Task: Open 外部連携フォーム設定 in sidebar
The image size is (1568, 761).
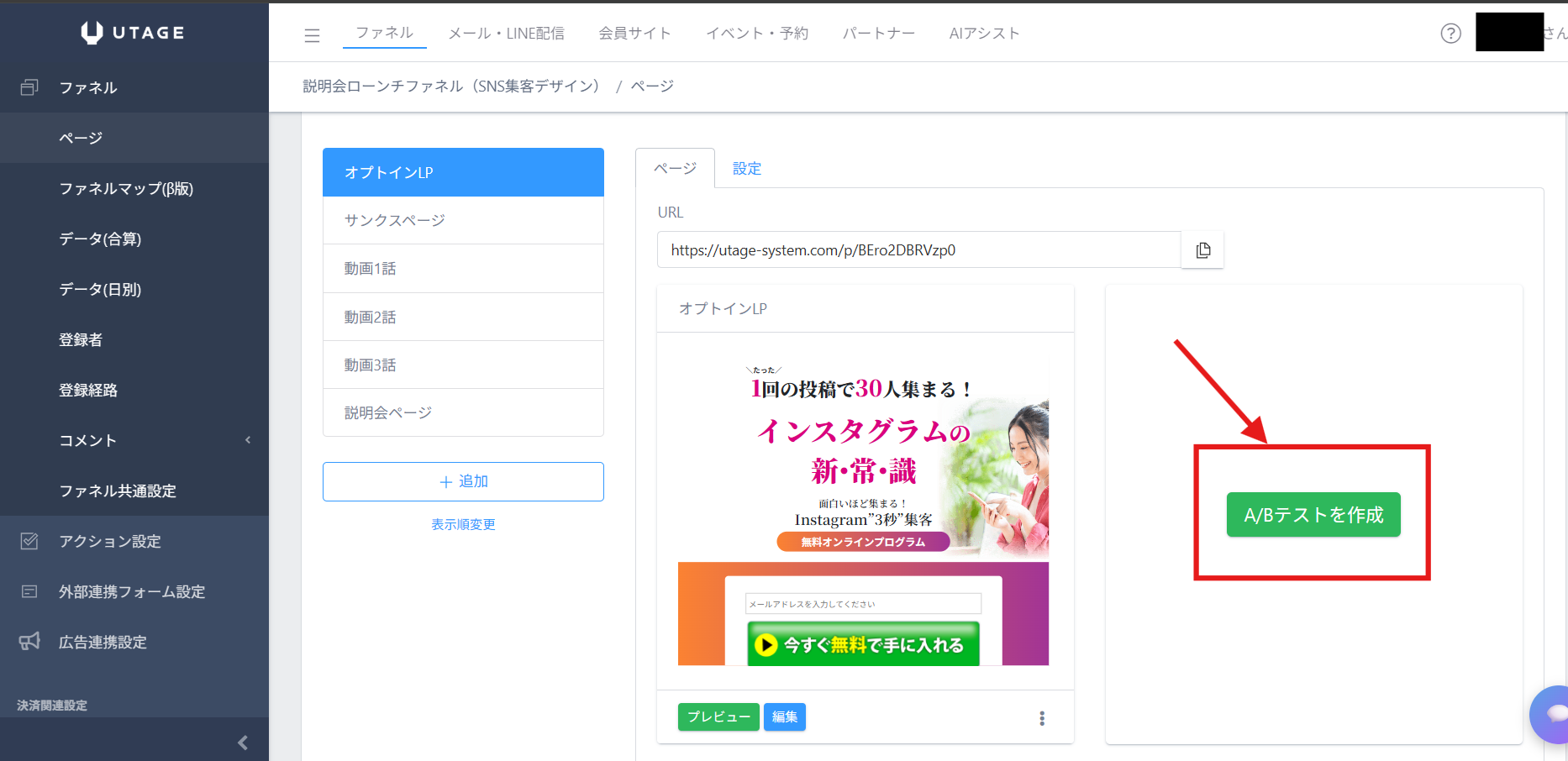Action: 131,592
